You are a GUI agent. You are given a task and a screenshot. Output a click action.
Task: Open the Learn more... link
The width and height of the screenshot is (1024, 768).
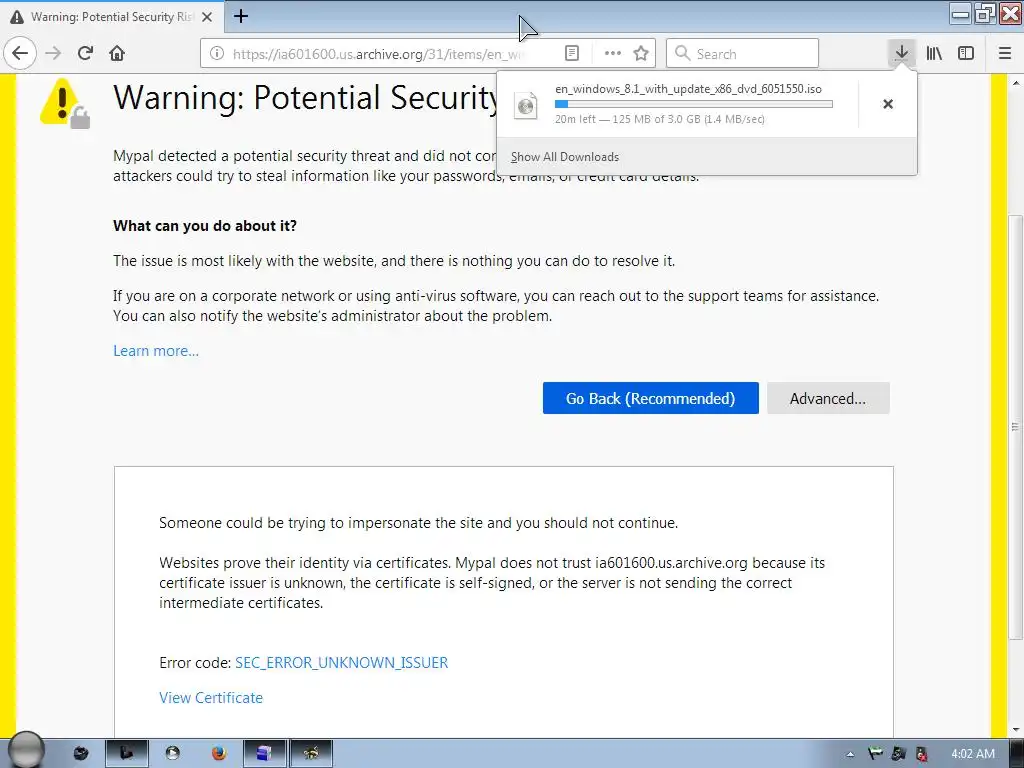pos(156,351)
